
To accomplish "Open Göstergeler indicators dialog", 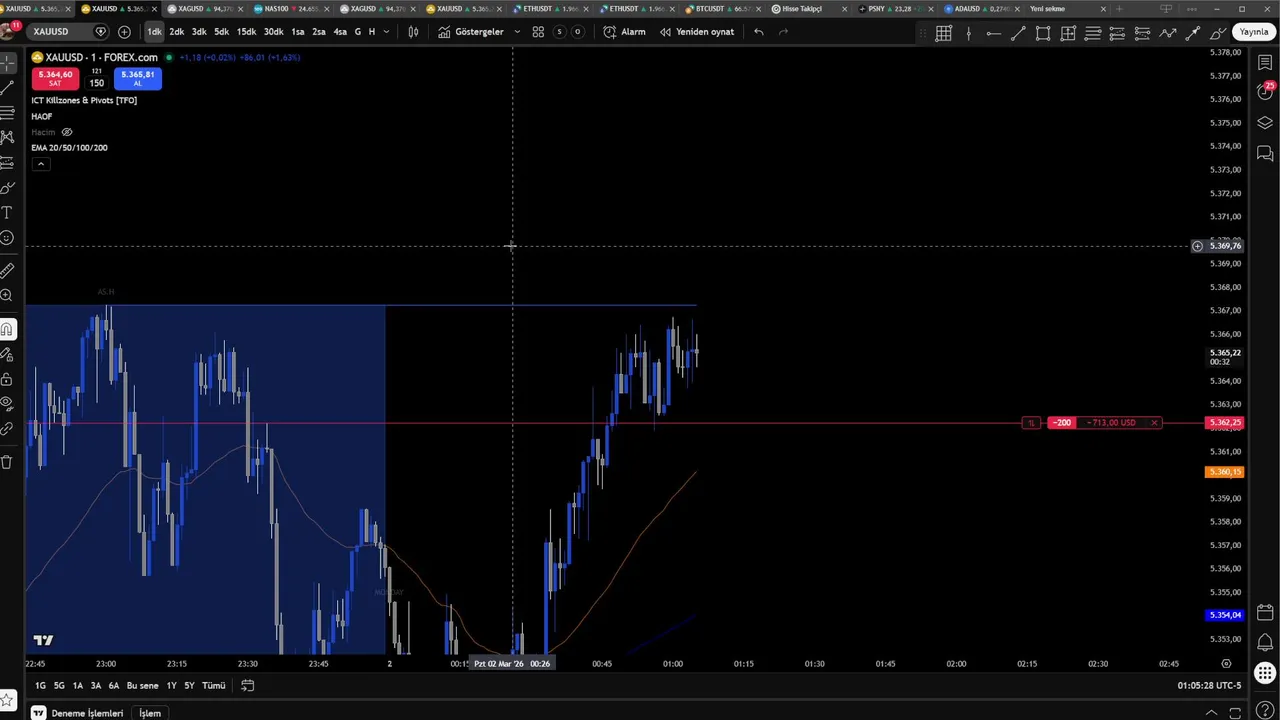I will (x=471, y=32).
